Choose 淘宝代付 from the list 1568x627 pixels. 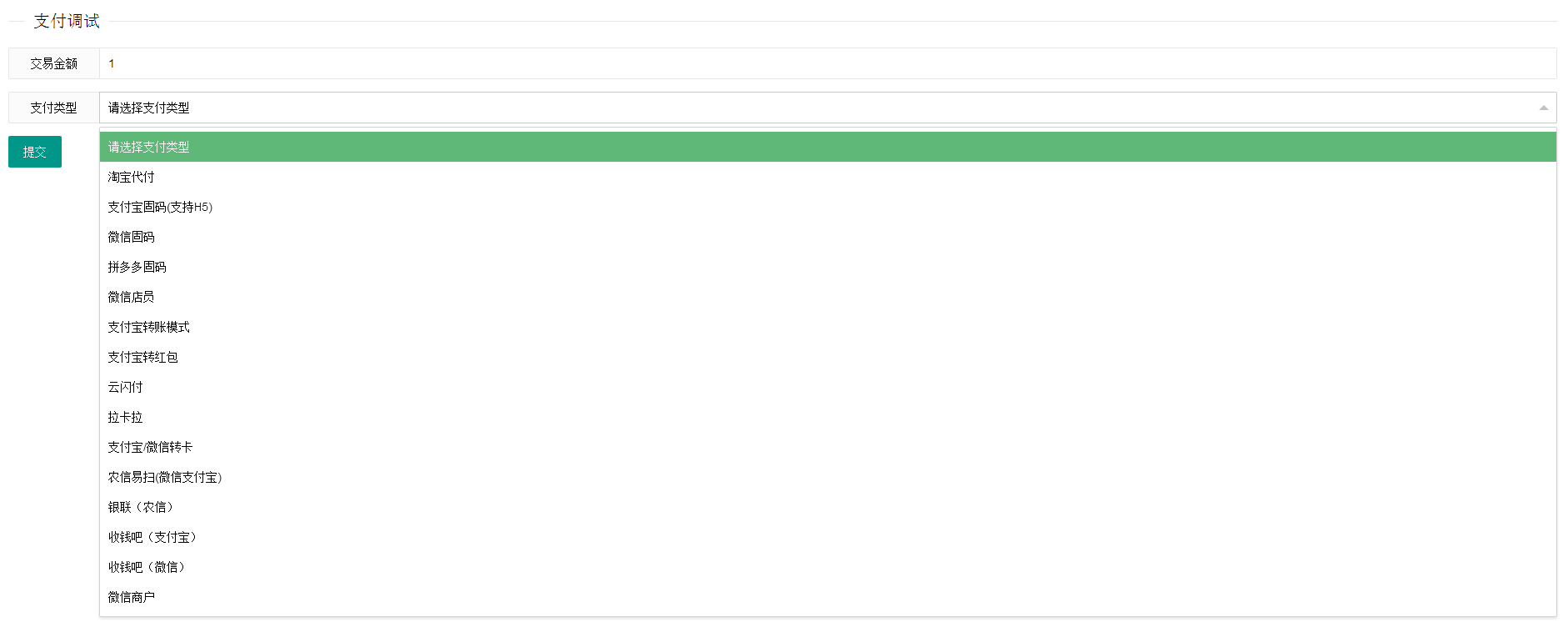132,177
